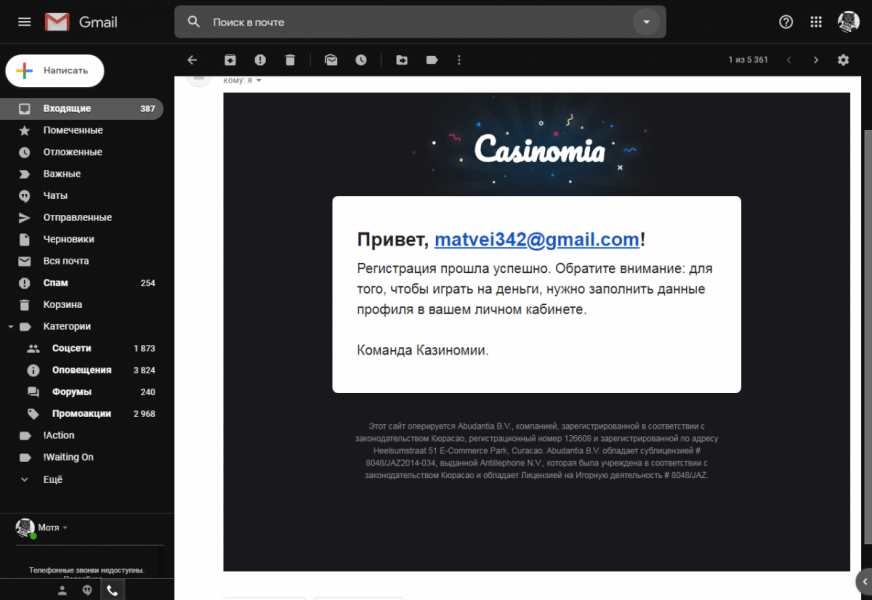Move email to a folder
Image resolution: width=872 pixels, height=600 pixels.
click(x=402, y=59)
